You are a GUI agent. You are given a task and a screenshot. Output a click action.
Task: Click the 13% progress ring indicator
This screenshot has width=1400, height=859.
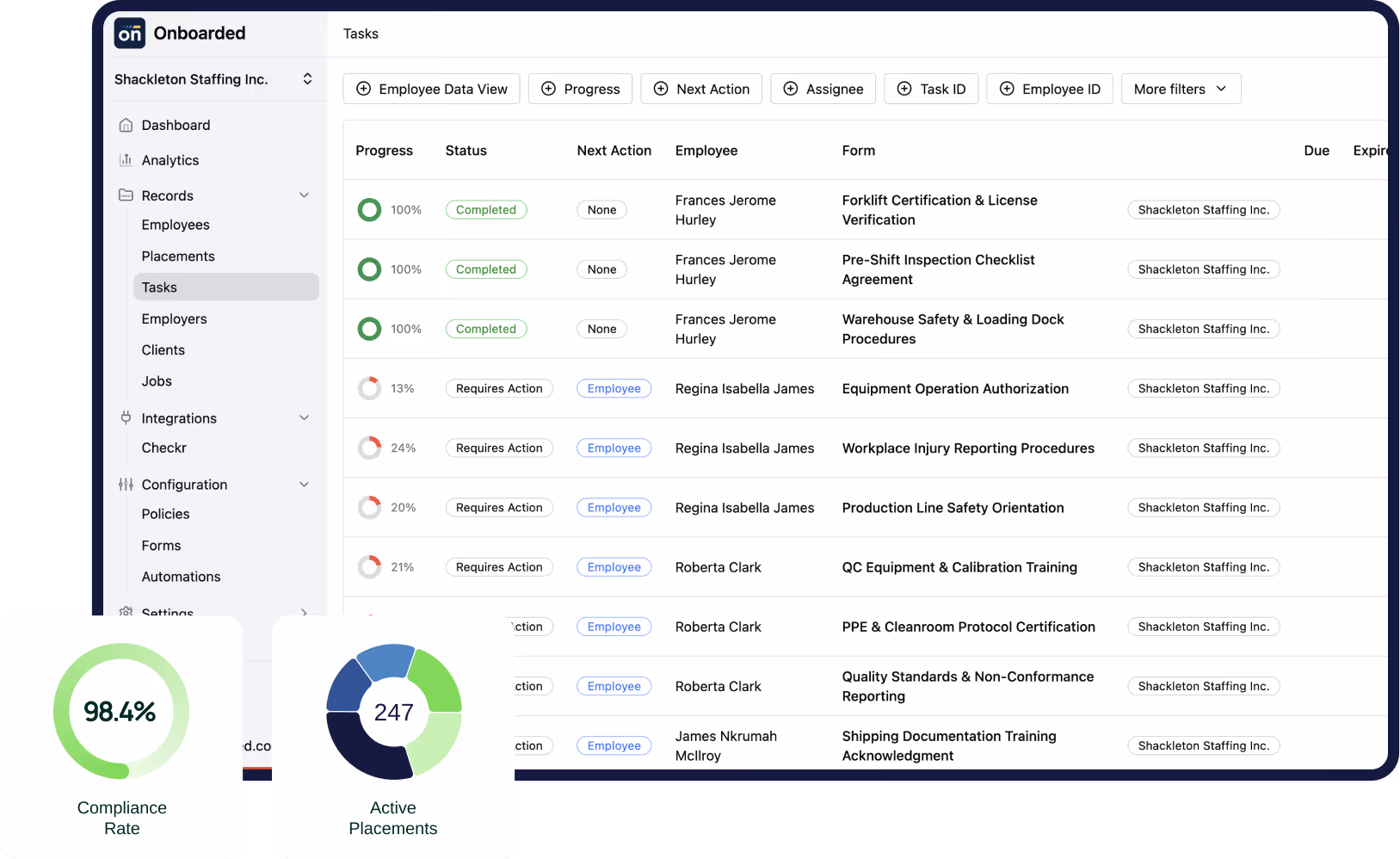click(369, 388)
